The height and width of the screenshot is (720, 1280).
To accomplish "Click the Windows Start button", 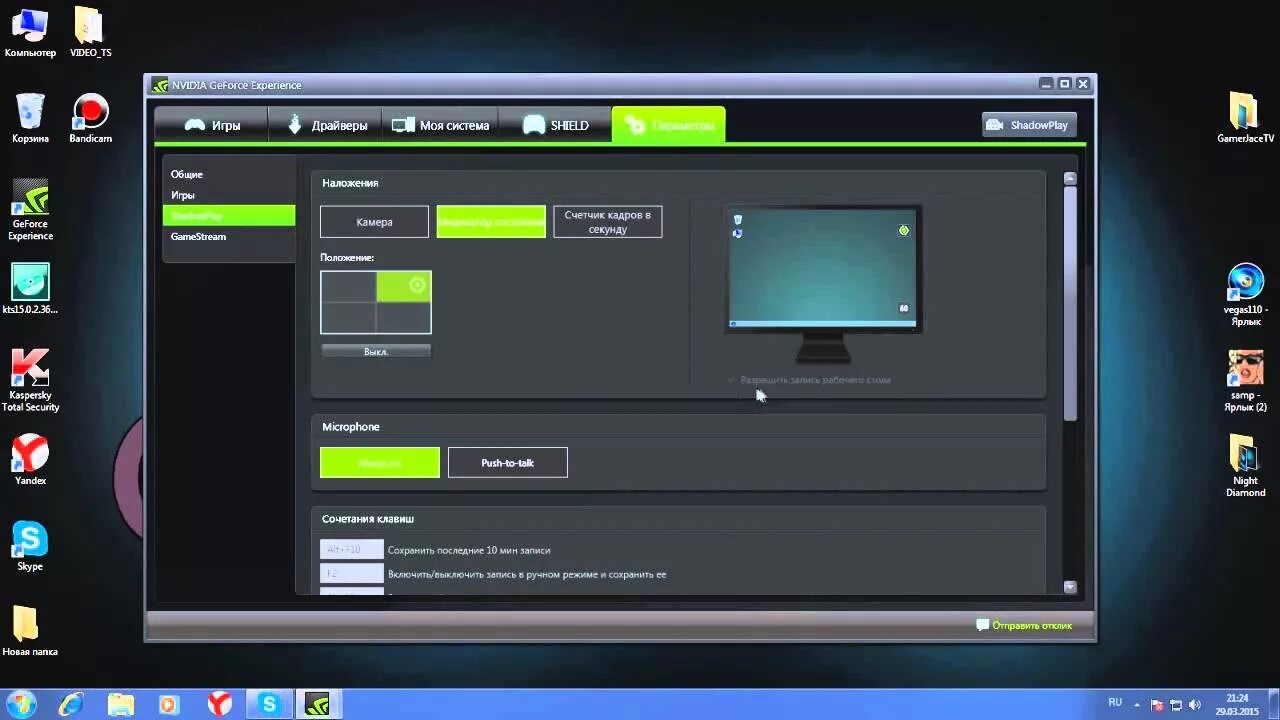I will pos(22,703).
